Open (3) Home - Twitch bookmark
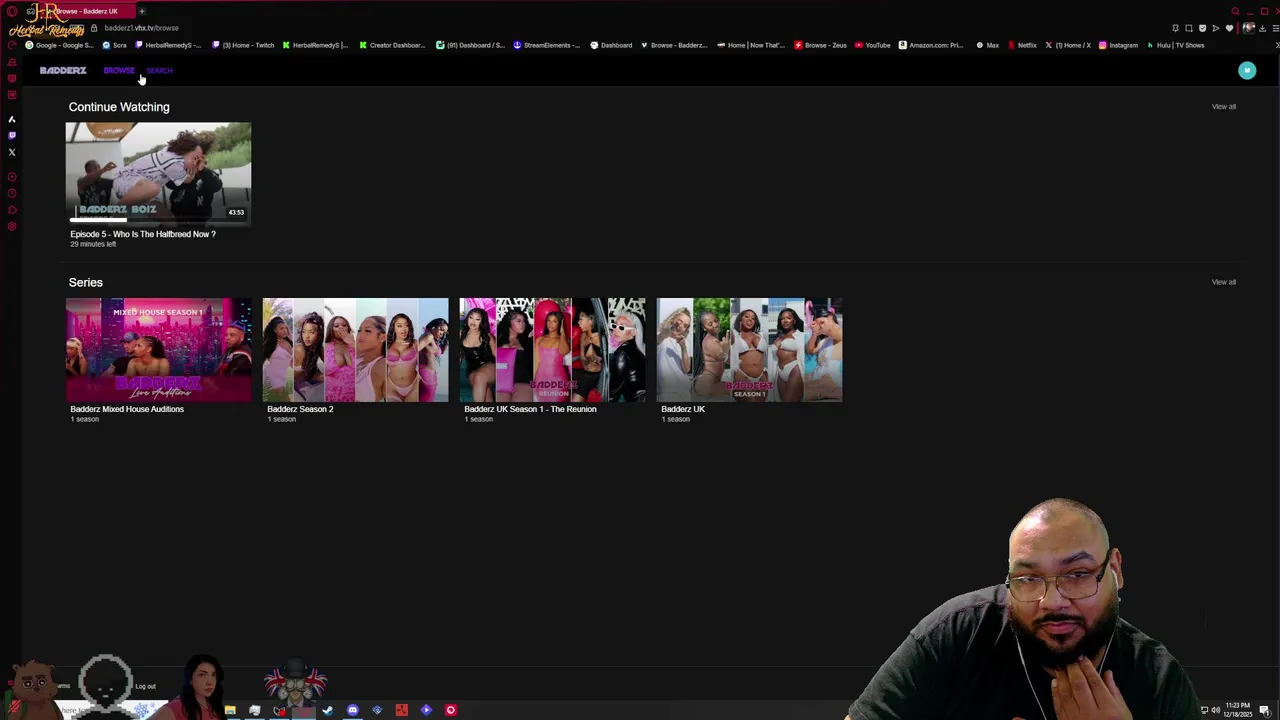This screenshot has height=720, width=1280. pyautogui.click(x=243, y=45)
